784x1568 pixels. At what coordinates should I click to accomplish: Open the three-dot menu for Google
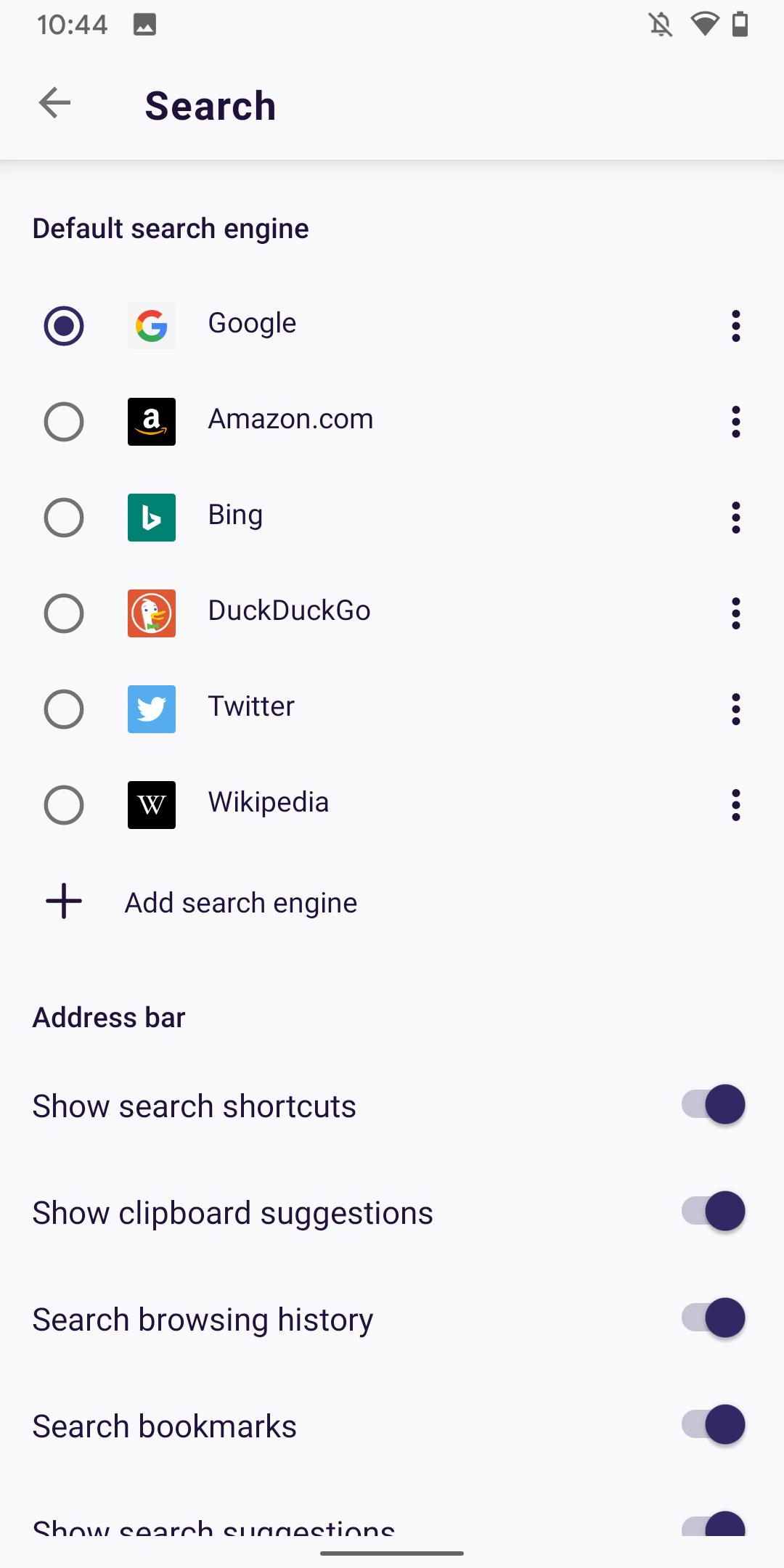coord(735,326)
